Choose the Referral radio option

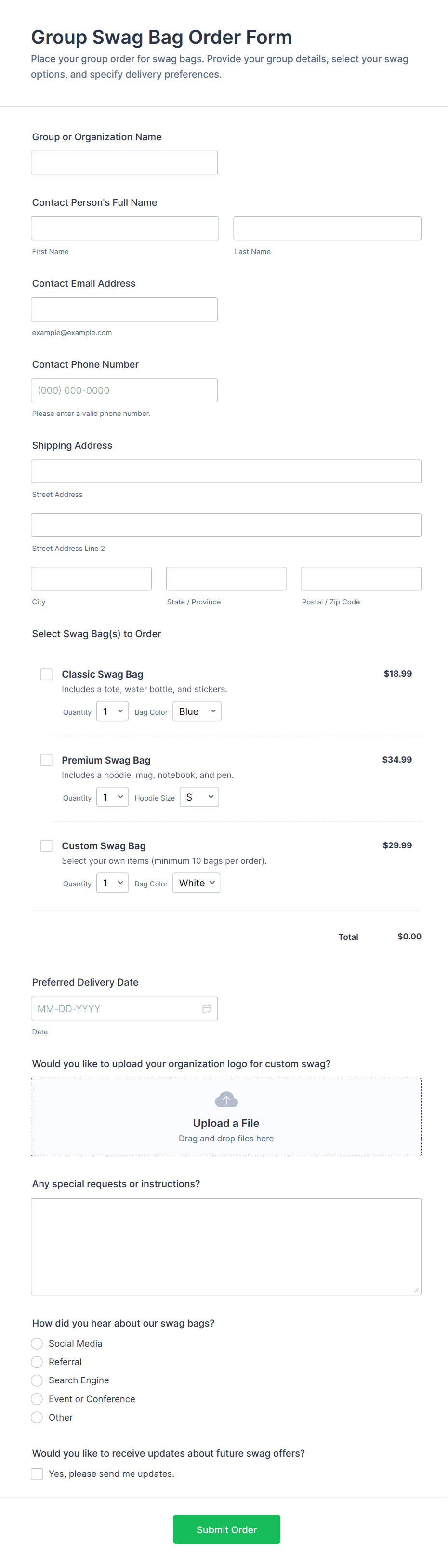point(37,1362)
